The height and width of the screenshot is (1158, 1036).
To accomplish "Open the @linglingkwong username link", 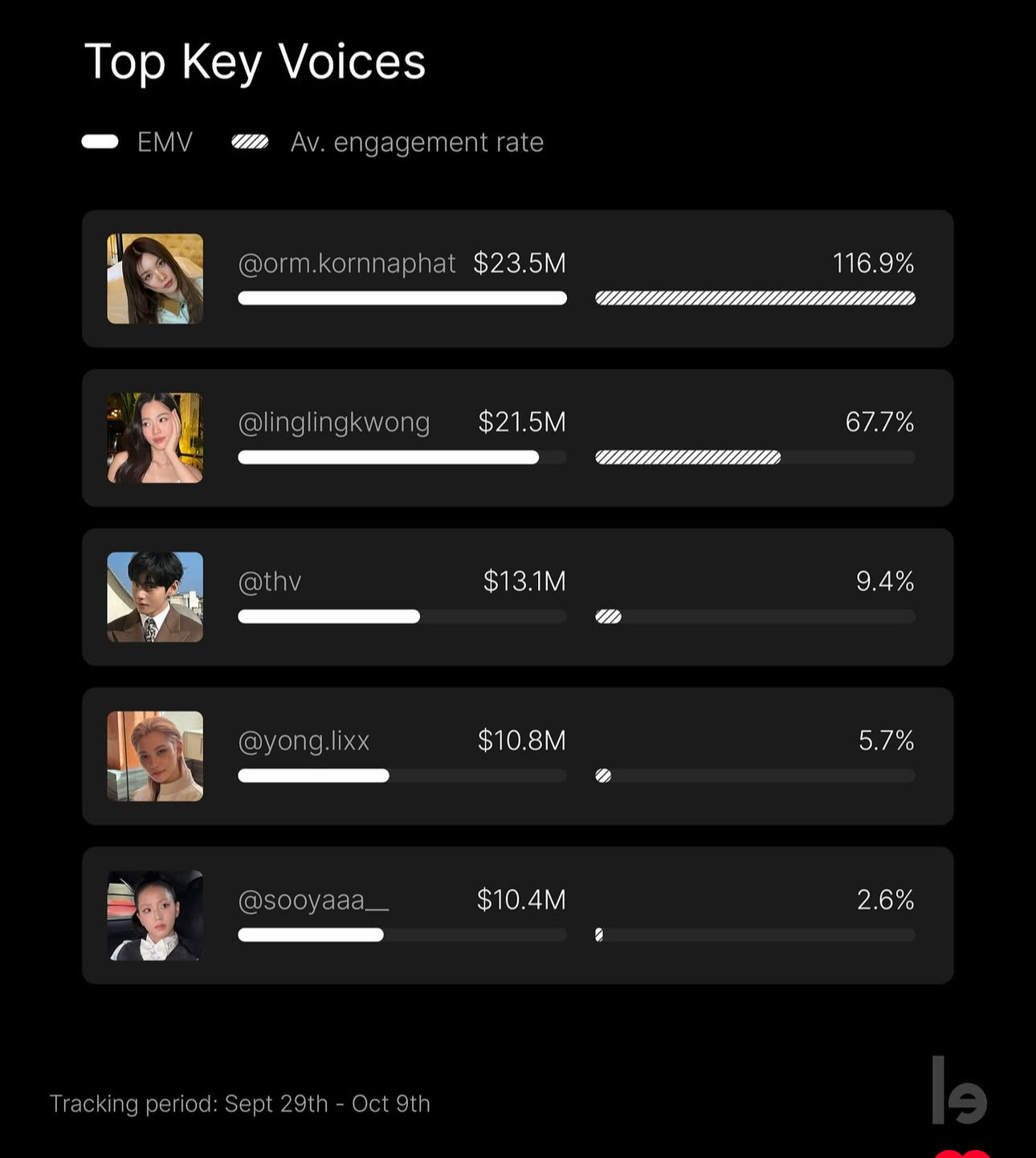I will click(334, 422).
